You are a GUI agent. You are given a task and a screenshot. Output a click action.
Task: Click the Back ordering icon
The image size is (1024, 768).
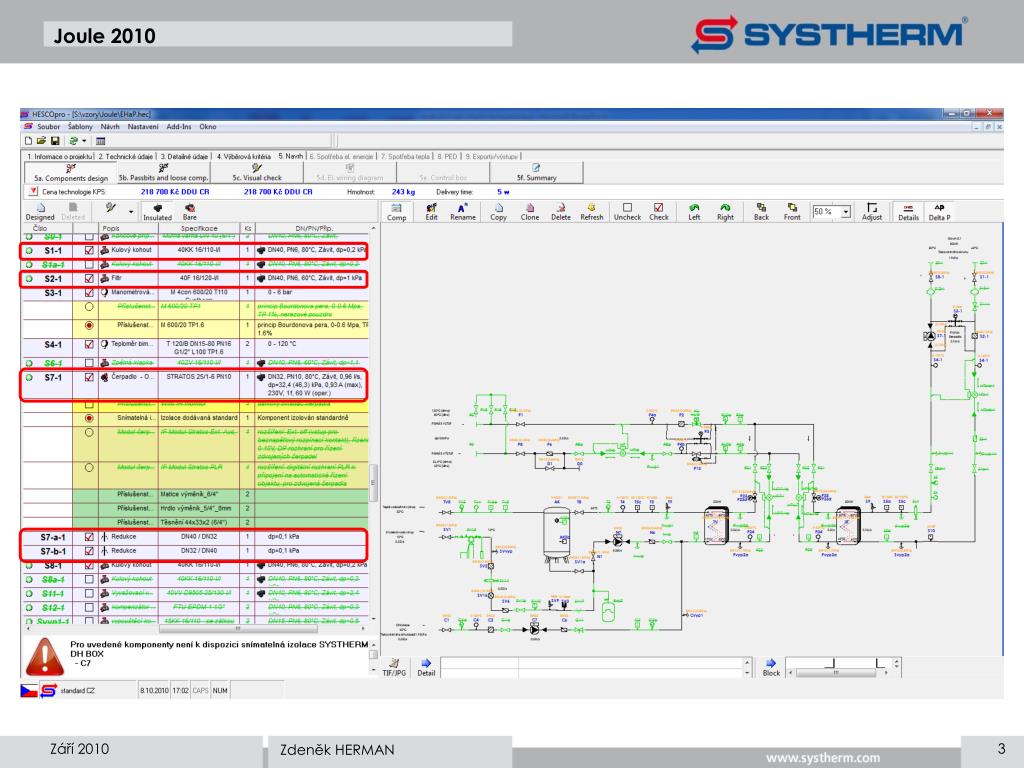coord(761,212)
